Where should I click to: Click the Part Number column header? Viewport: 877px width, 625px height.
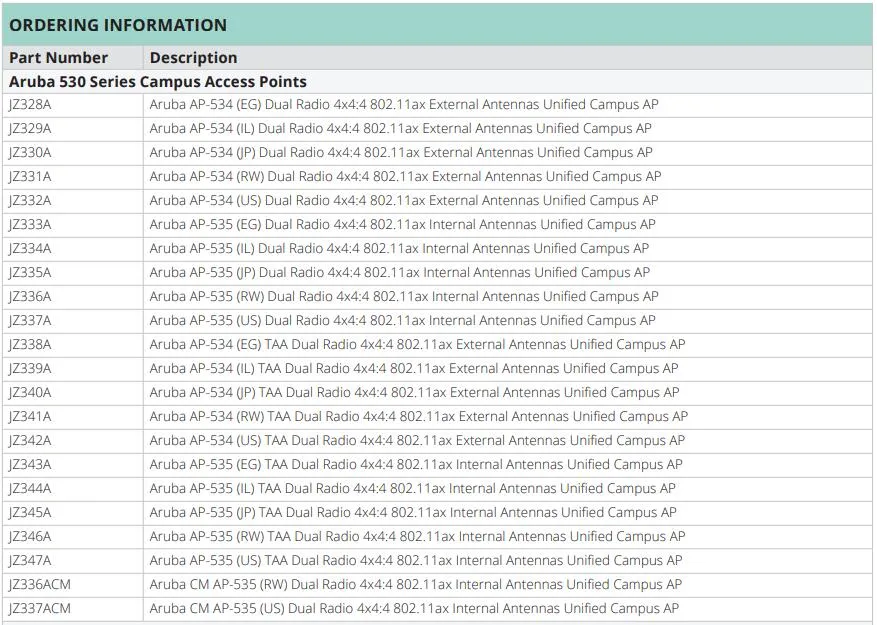click(58, 58)
